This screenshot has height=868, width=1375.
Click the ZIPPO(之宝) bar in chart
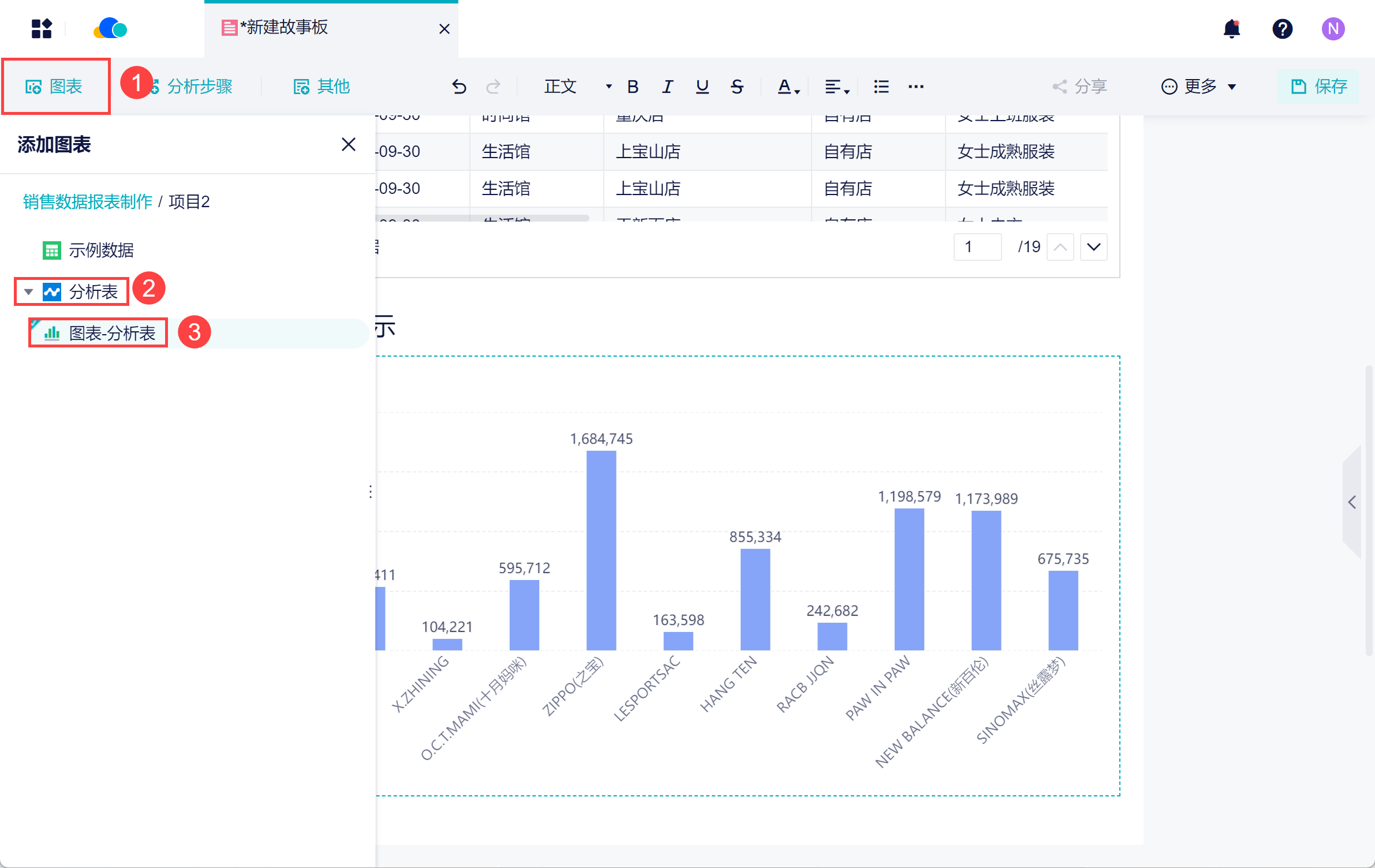point(601,551)
